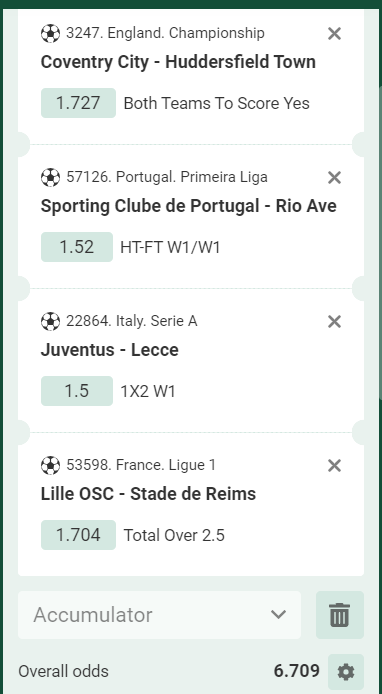Screen dimensions: 382x694
Task: Click football icon beside Italy Serie A
Action: (x=50, y=321)
